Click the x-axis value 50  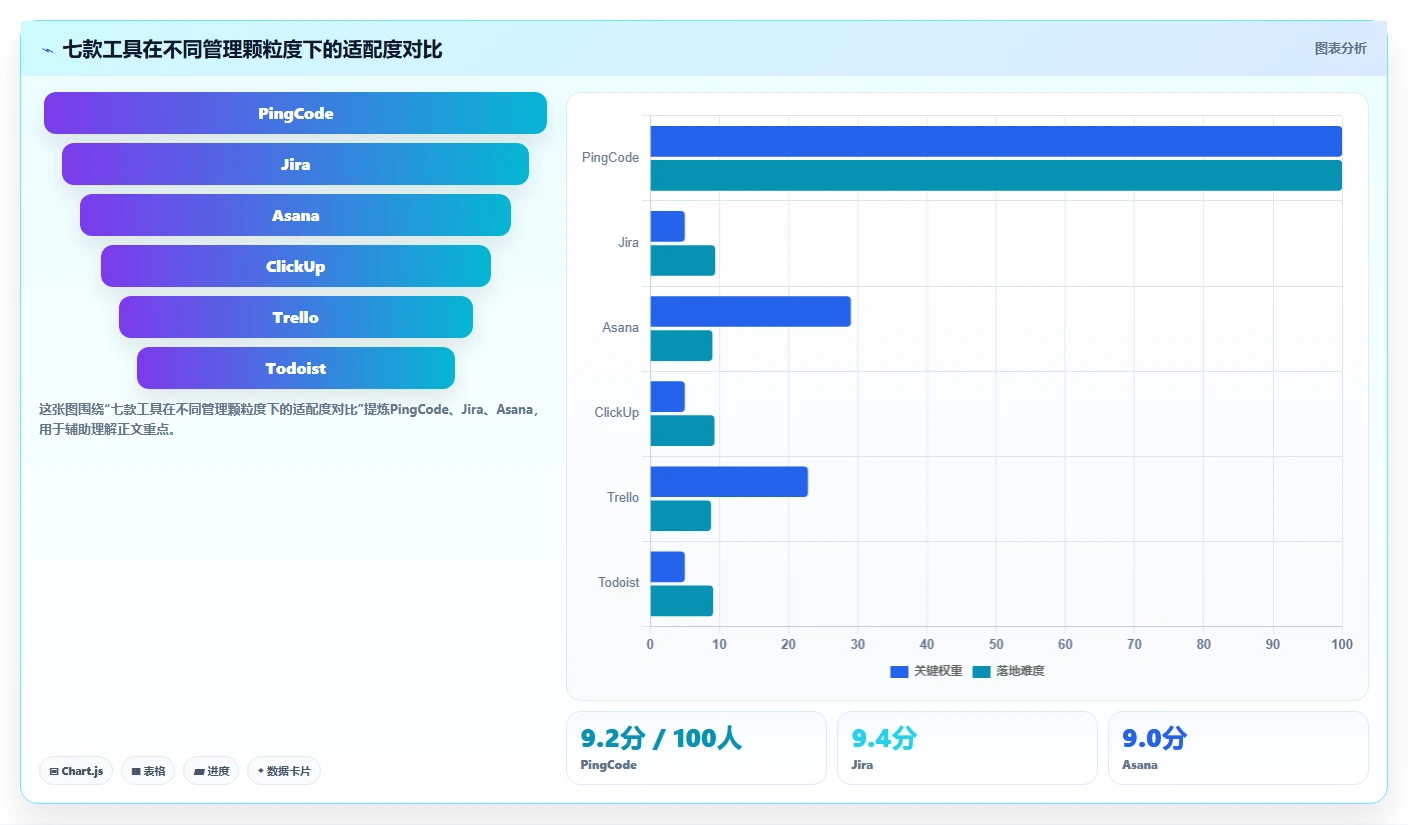click(996, 644)
